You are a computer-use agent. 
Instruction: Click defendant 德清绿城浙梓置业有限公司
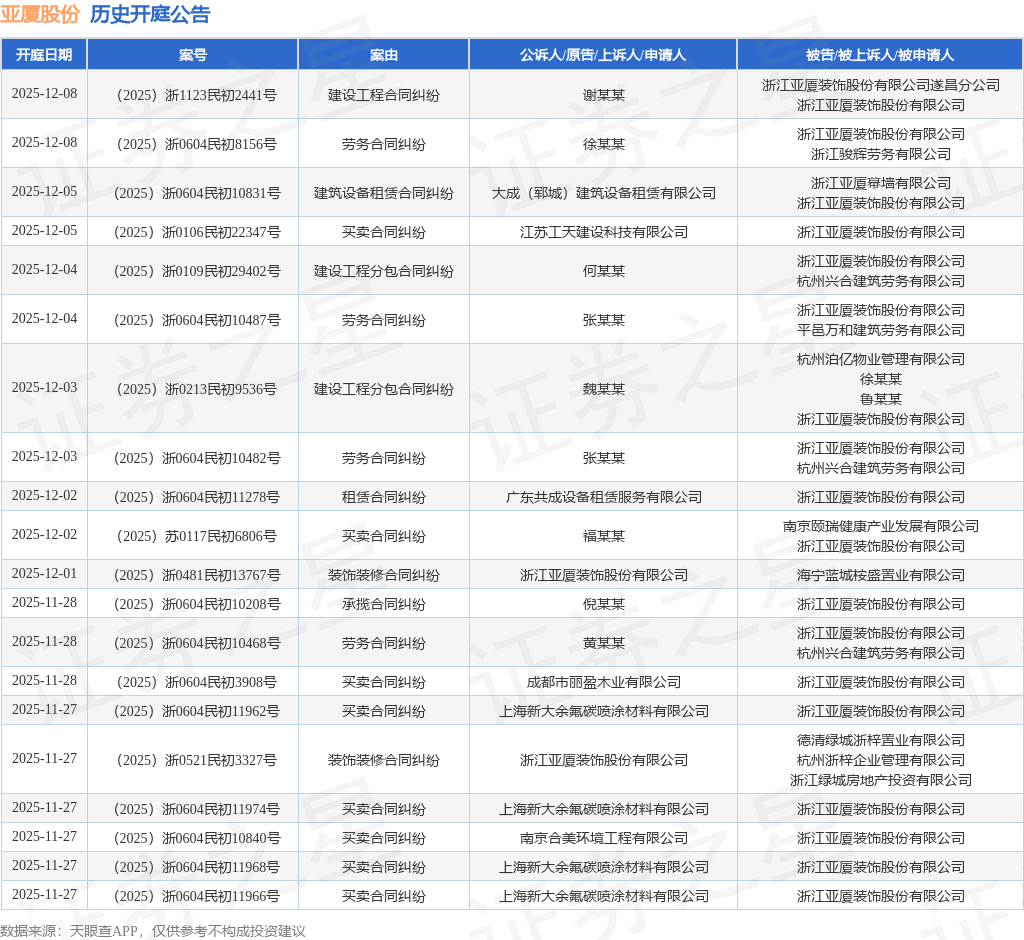(x=880, y=740)
